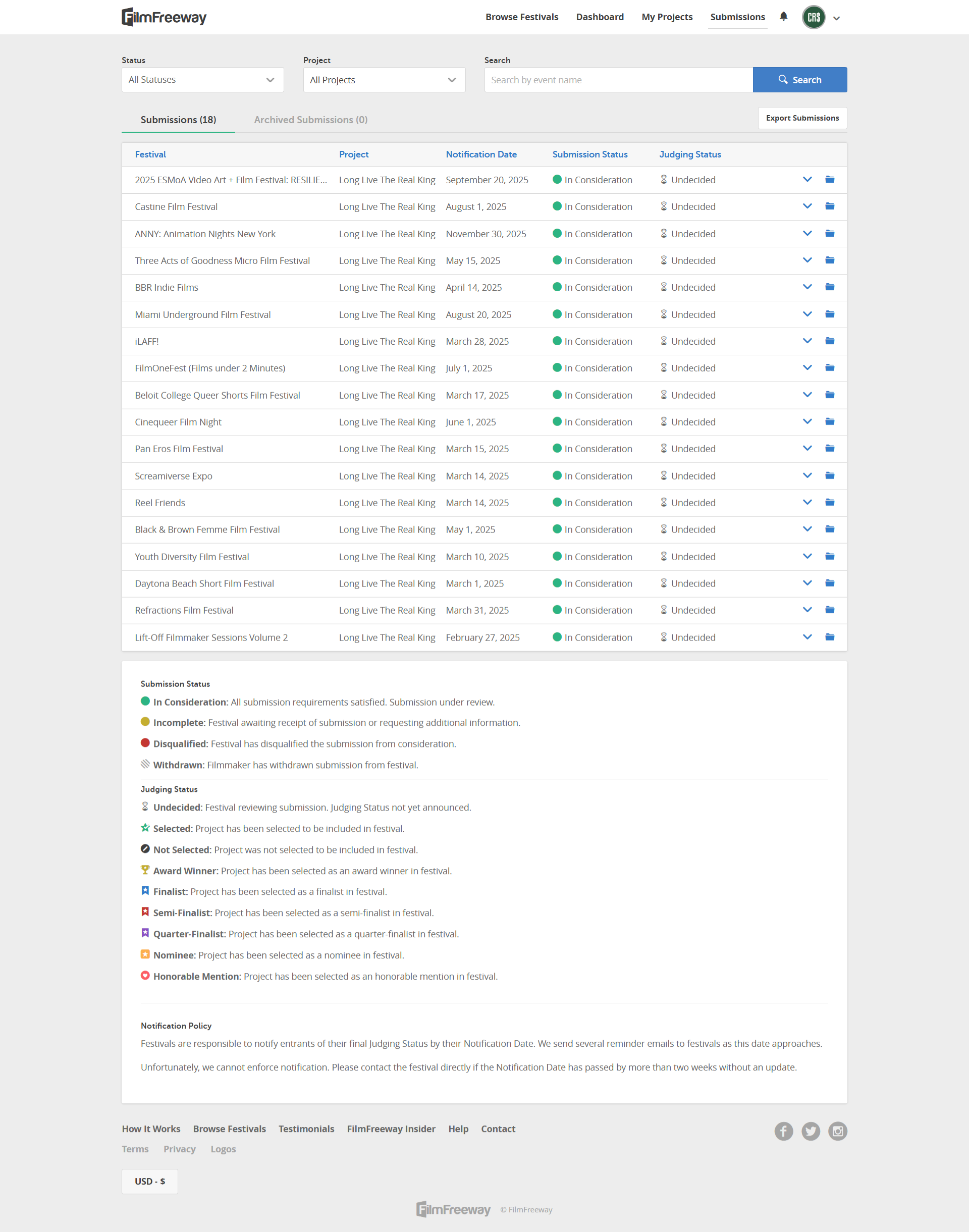Sort by Notification Date column header

(x=480, y=154)
